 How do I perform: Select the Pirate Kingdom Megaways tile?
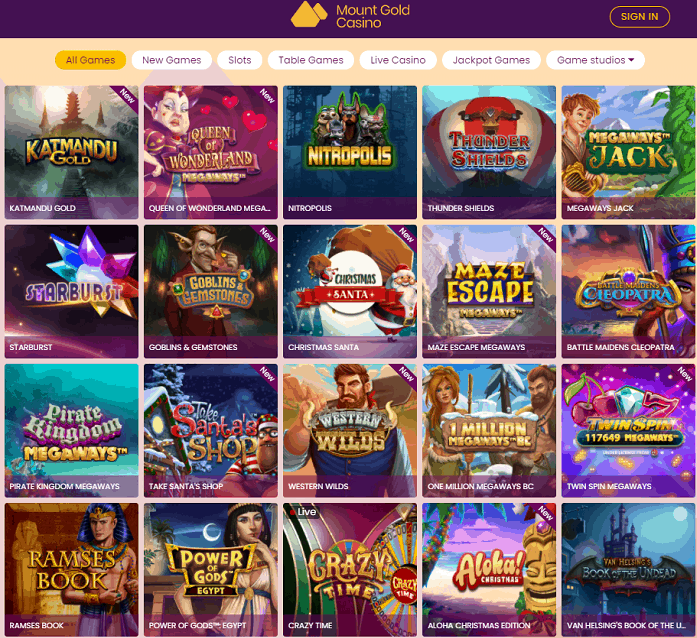72,430
